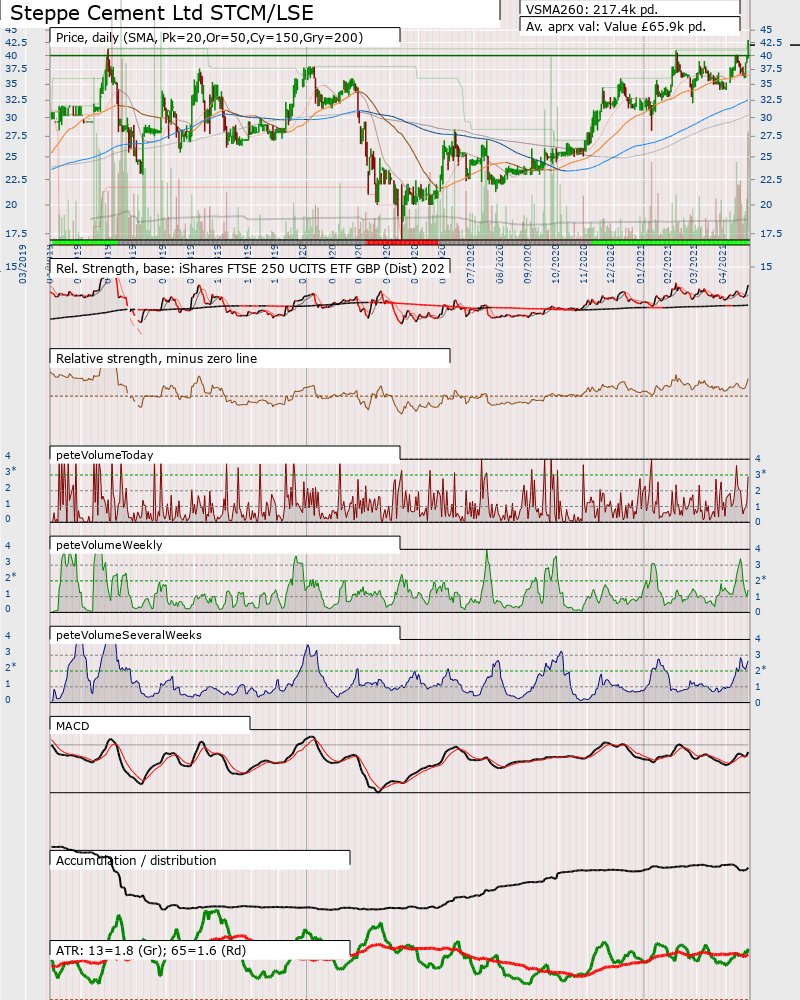Screen dimensions: 800x1000
Task: Click the 17.5 value on the left price axis
Action: (16, 234)
